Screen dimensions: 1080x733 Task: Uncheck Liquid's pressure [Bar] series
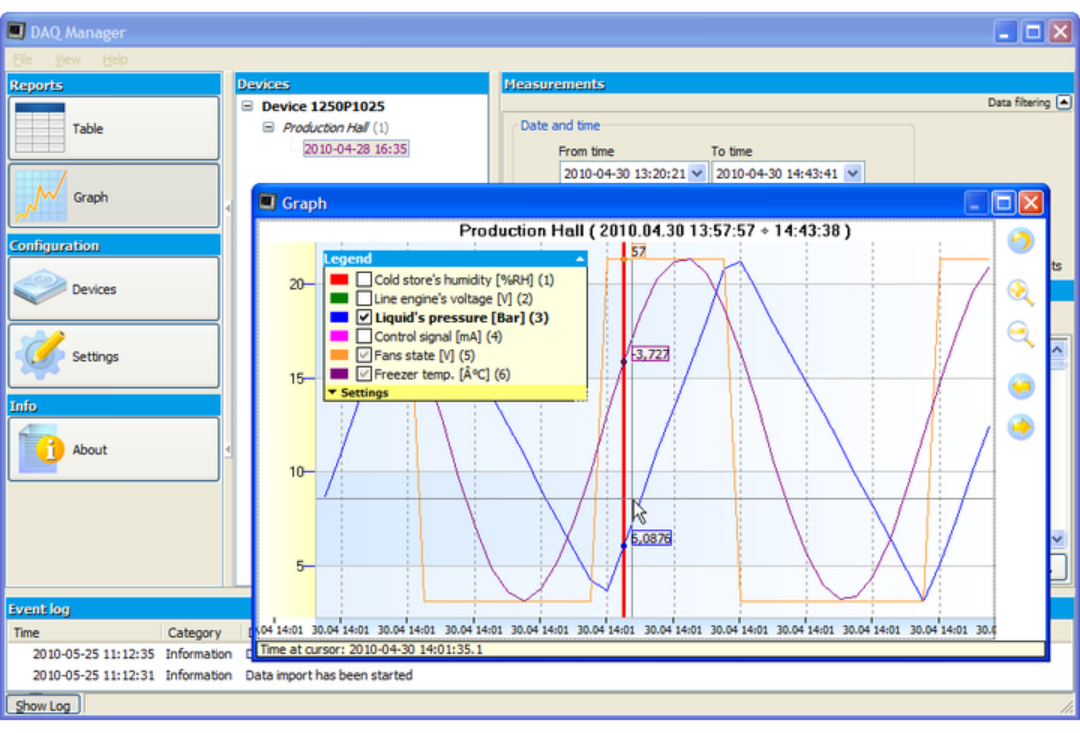click(x=364, y=318)
